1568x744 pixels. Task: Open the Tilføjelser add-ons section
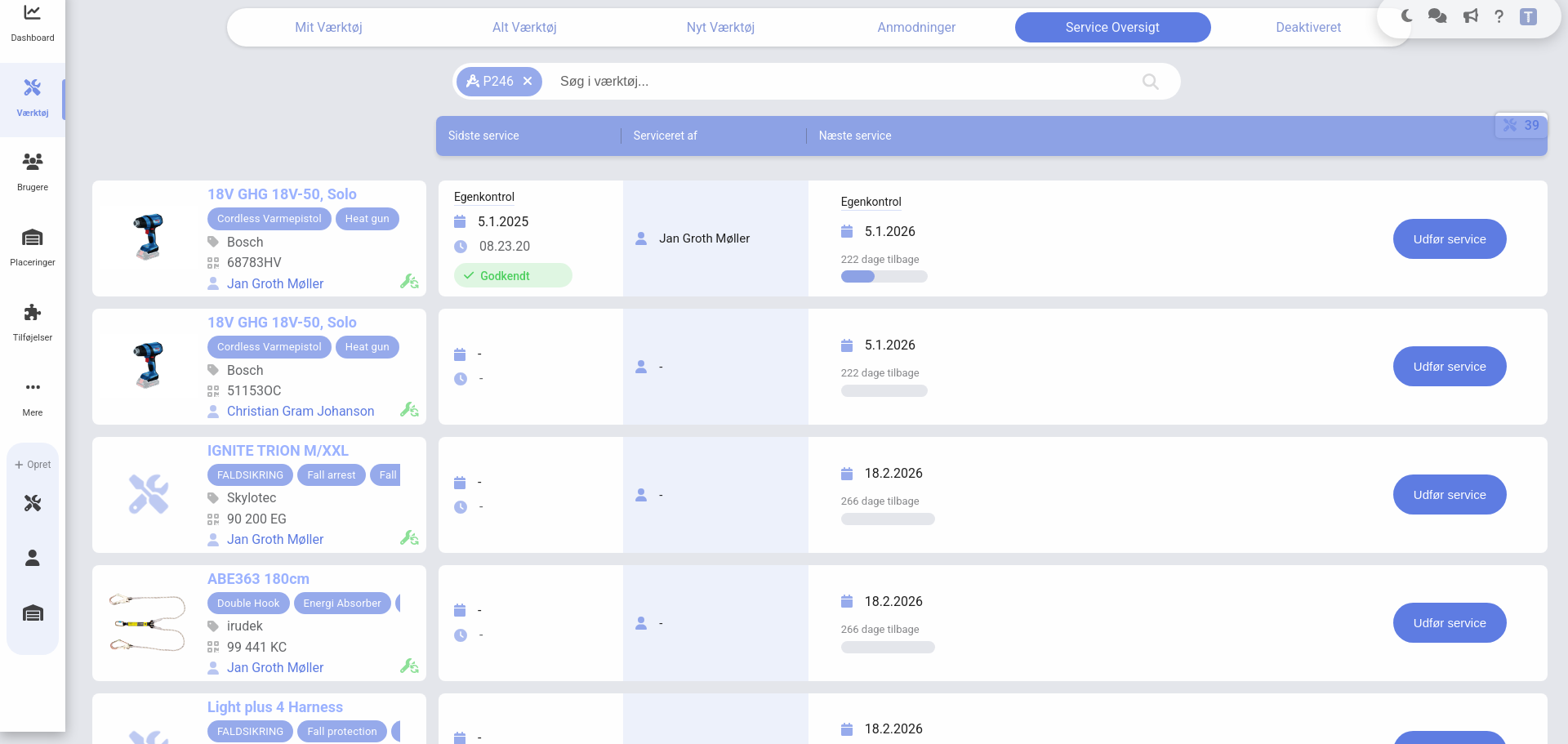tap(33, 322)
